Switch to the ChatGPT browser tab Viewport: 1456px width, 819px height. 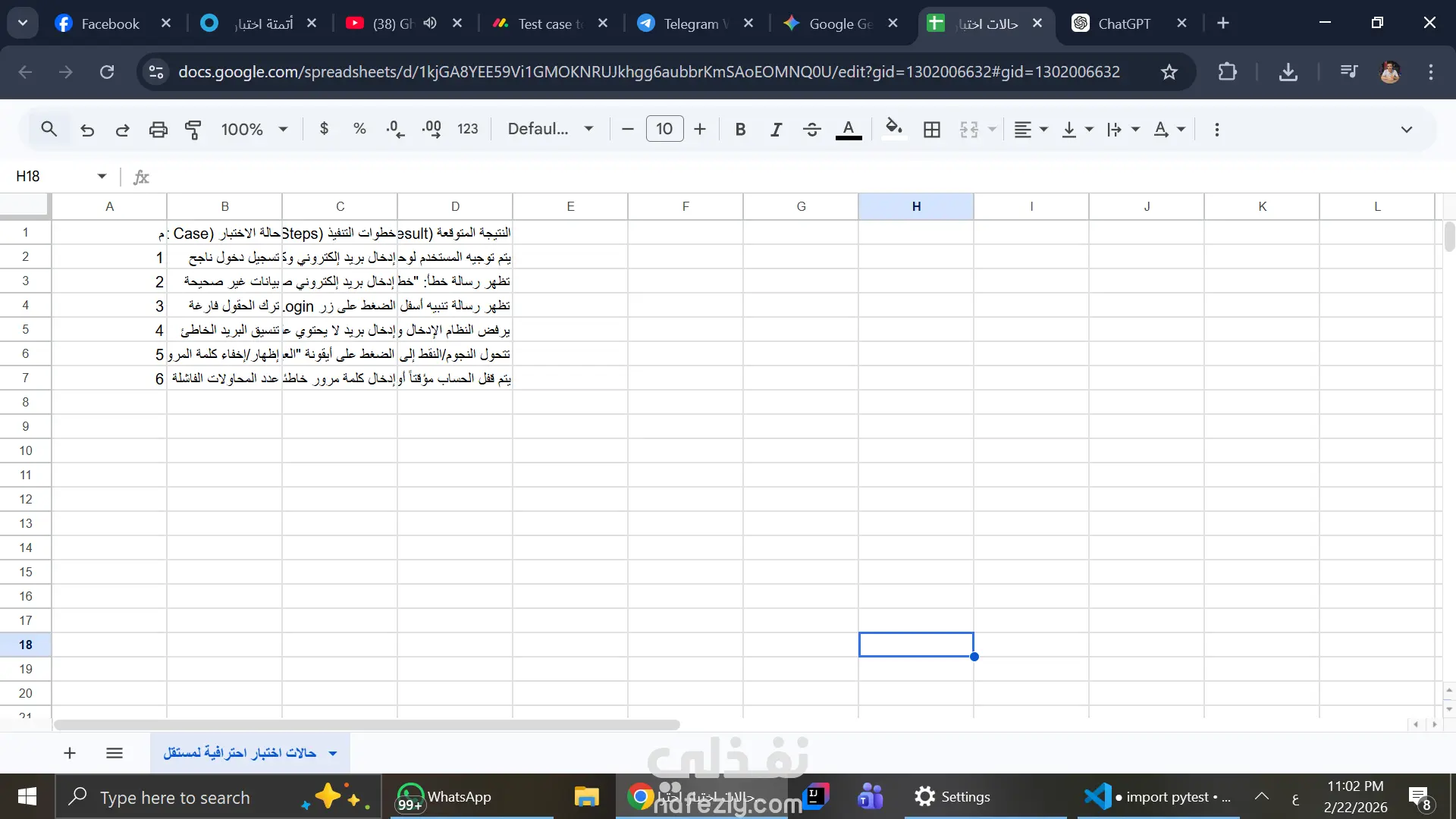point(1124,24)
